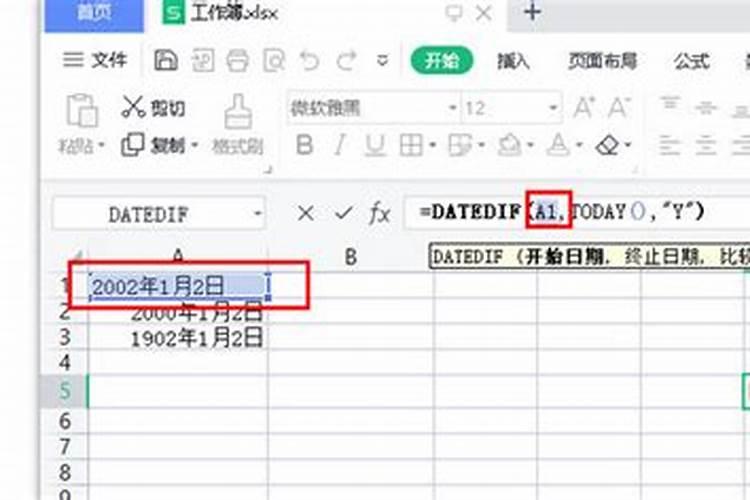Open the 文件 menu
750x500 pixels.
tap(95, 60)
